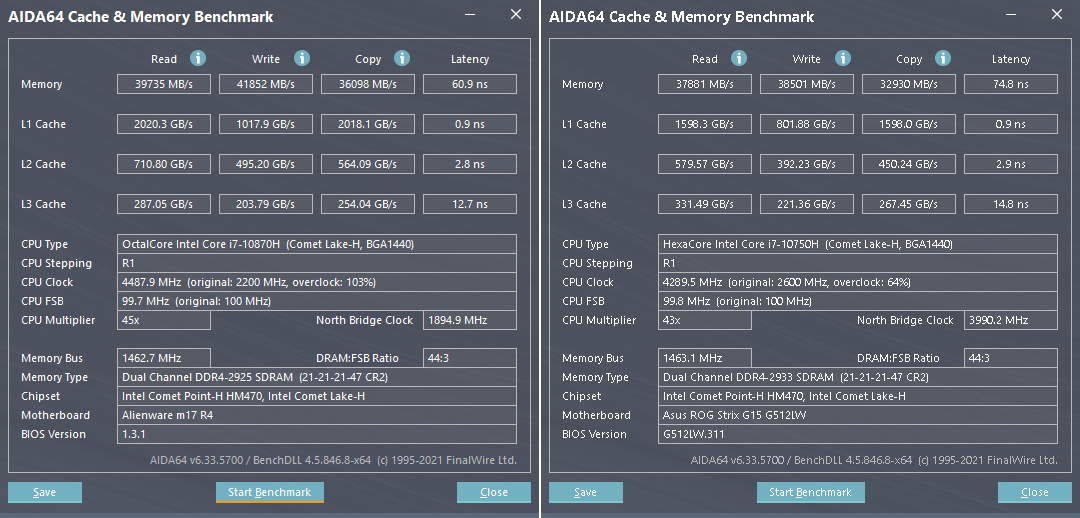Select L3 Cache Latency value 14.8 ns
The image size is (1080, 518).
pyautogui.click(x=1010, y=204)
